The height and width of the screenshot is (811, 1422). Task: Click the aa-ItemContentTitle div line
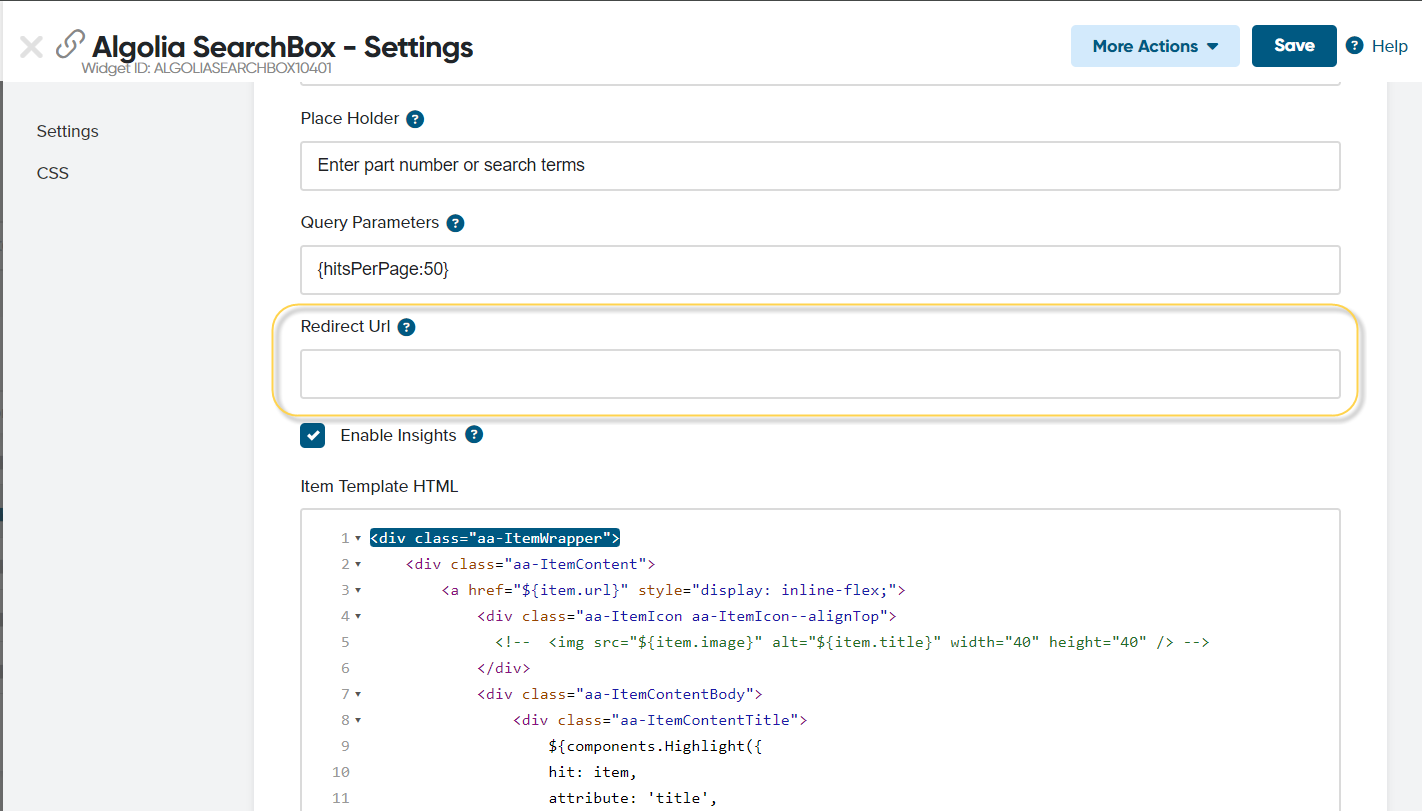(660, 720)
